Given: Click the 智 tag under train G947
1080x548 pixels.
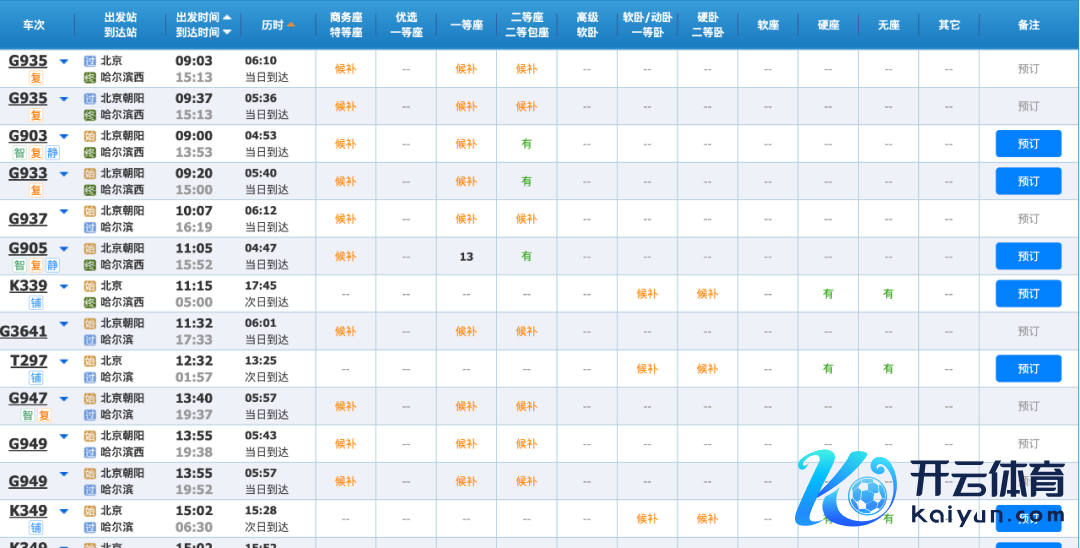Looking at the screenshot, I should pyautogui.click(x=28, y=415).
